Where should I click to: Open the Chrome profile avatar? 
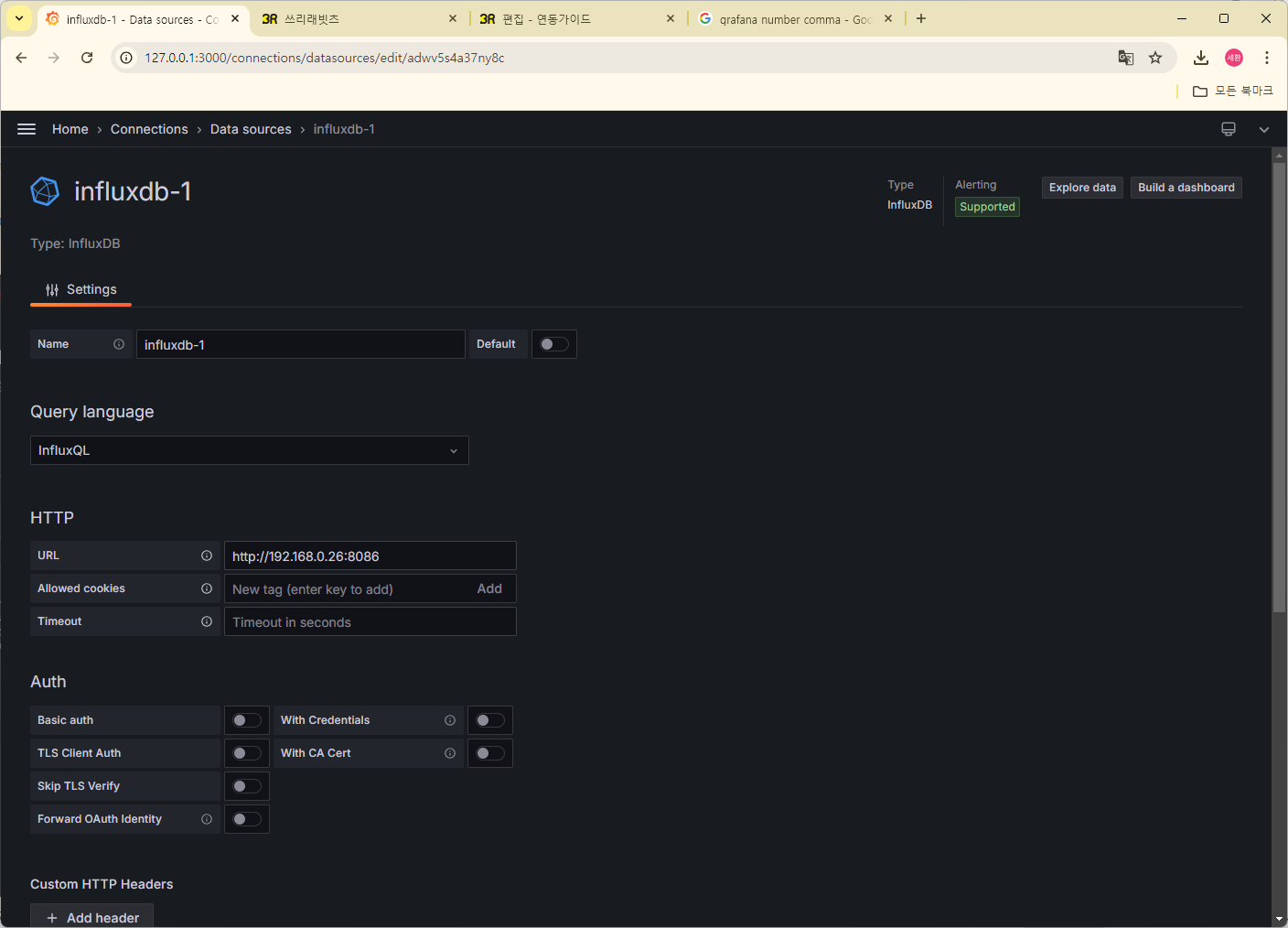[x=1234, y=58]
